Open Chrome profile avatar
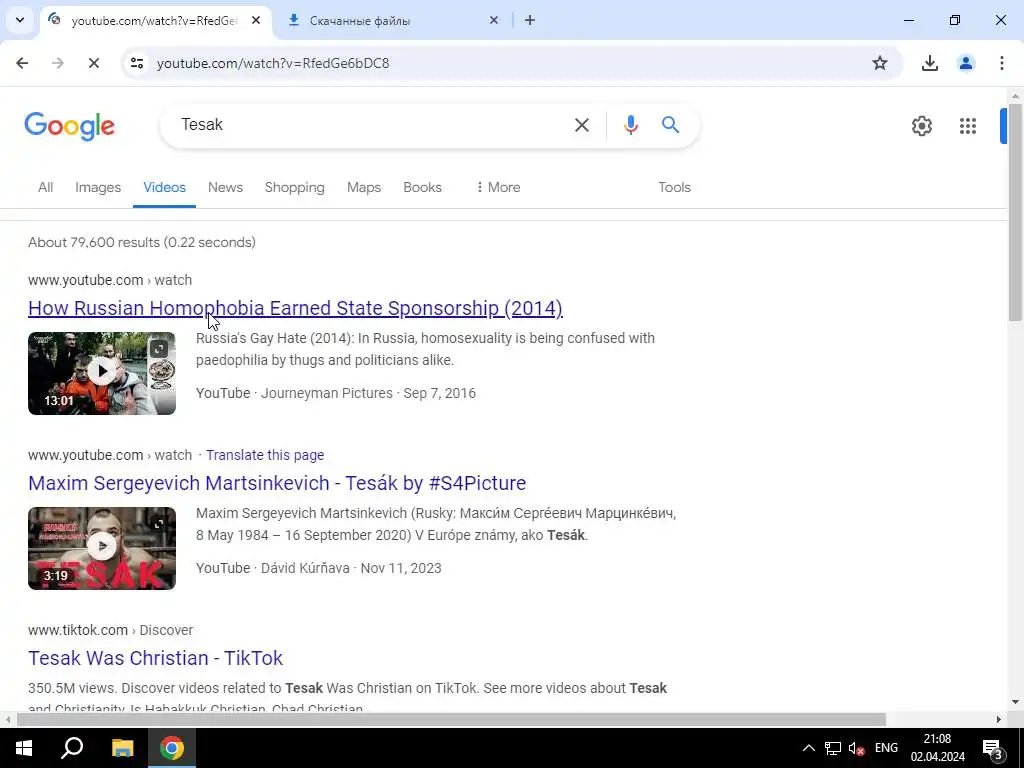Viewport: 1024px width, 768px height. pyautogui.click(x=965, y=63)
